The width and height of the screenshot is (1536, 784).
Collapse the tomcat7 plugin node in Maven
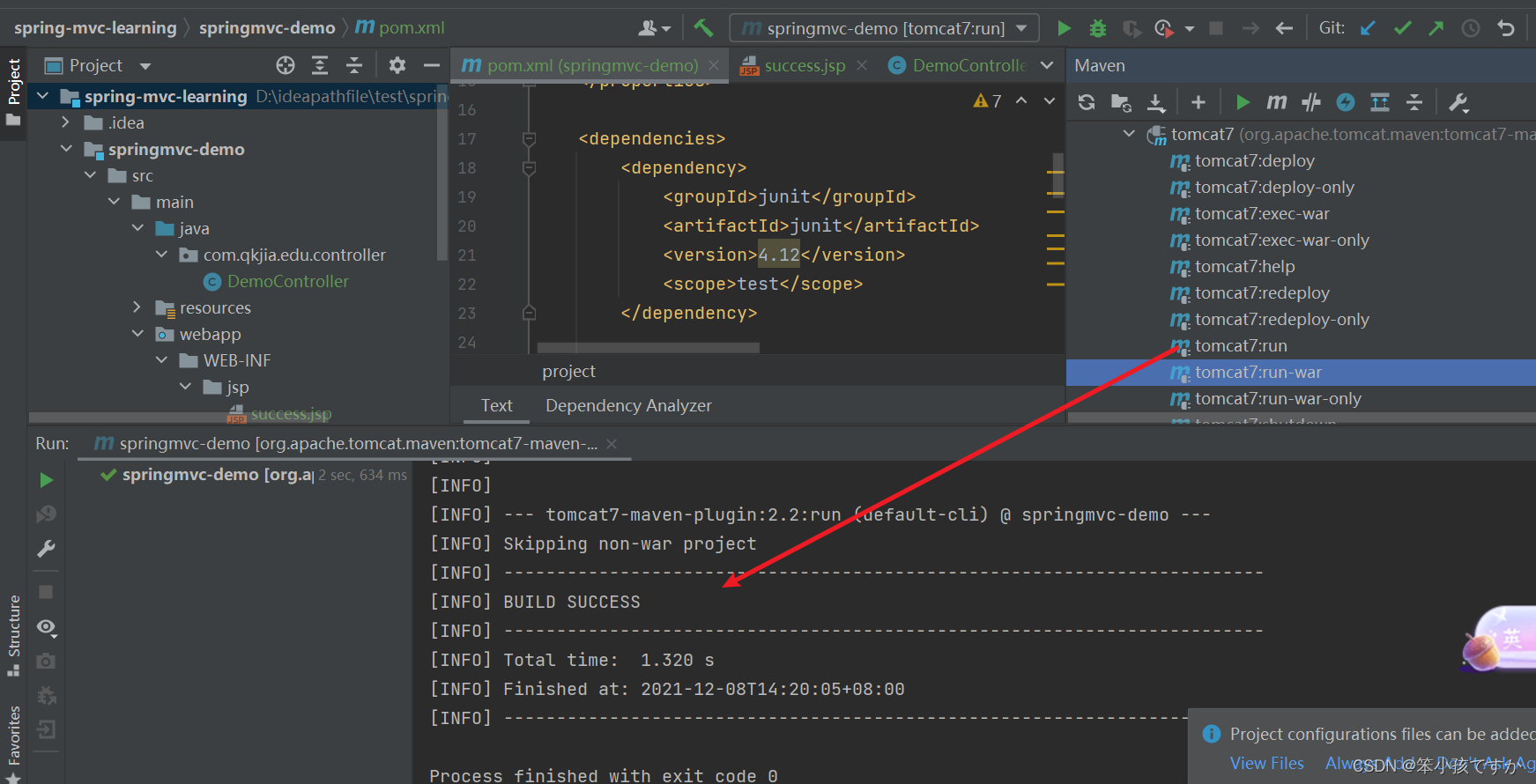pos(1129,134)
